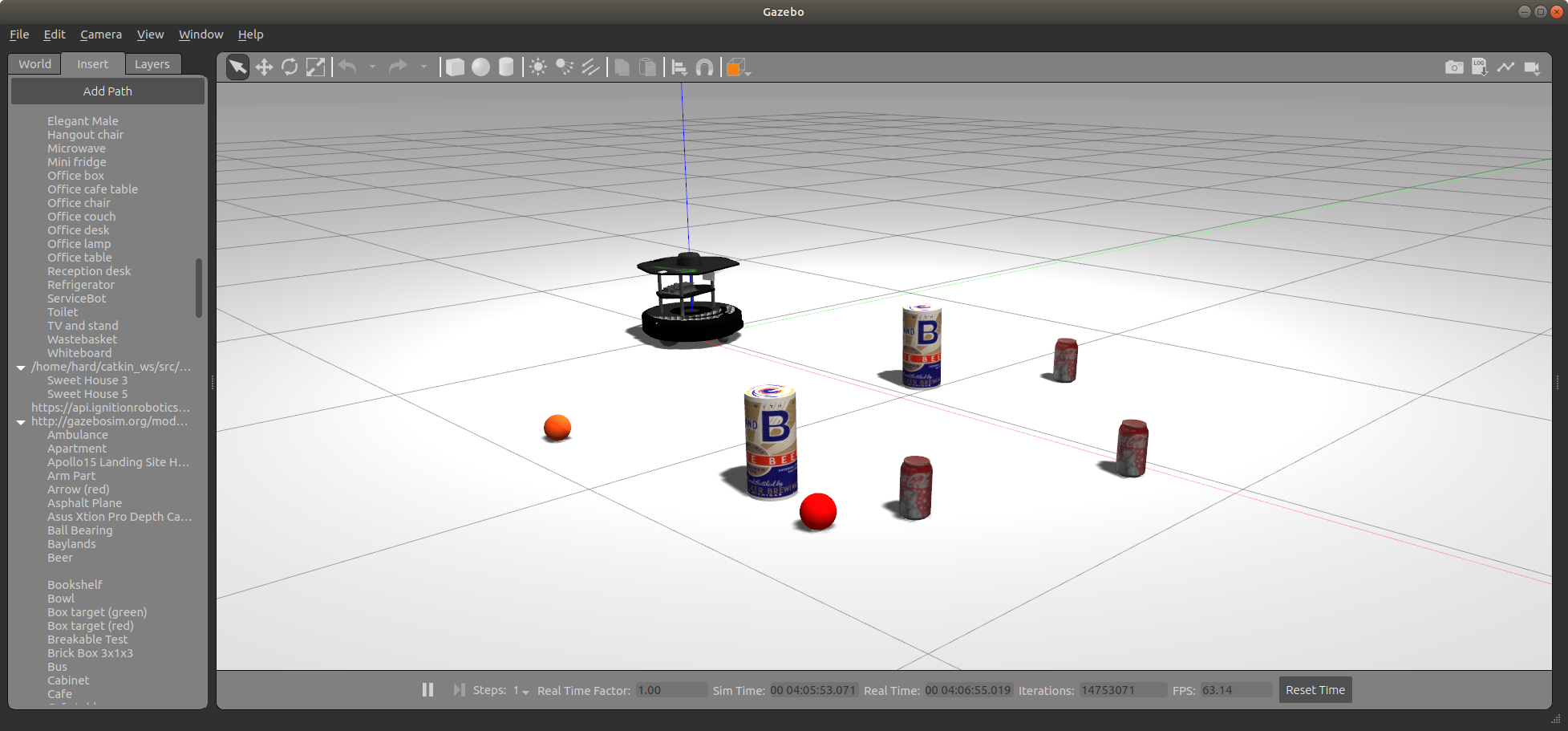
Task: Pause the running simulation
Action: [427, 690]
